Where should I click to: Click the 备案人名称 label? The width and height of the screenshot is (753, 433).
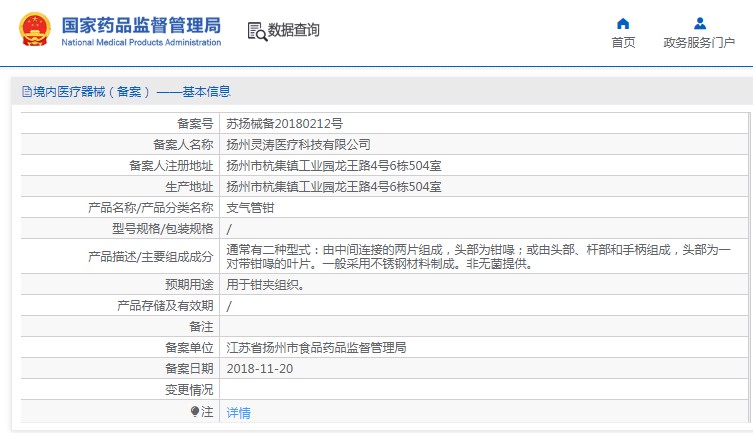click(x=183, y=144)
